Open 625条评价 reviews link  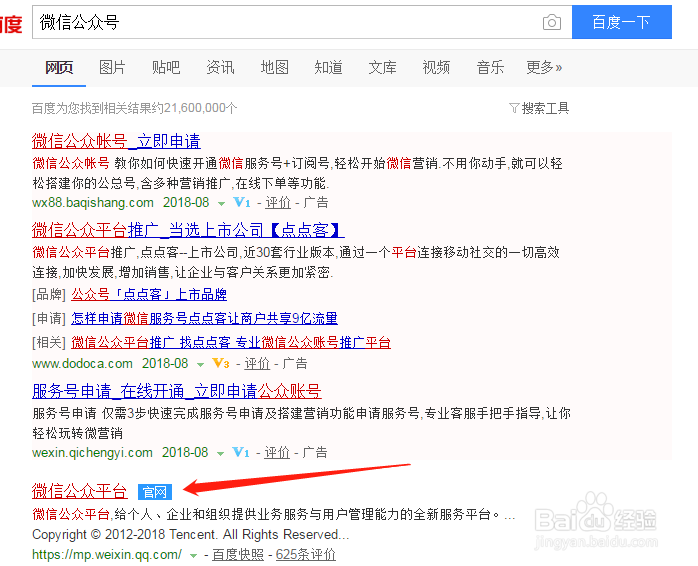coord(305,554)
